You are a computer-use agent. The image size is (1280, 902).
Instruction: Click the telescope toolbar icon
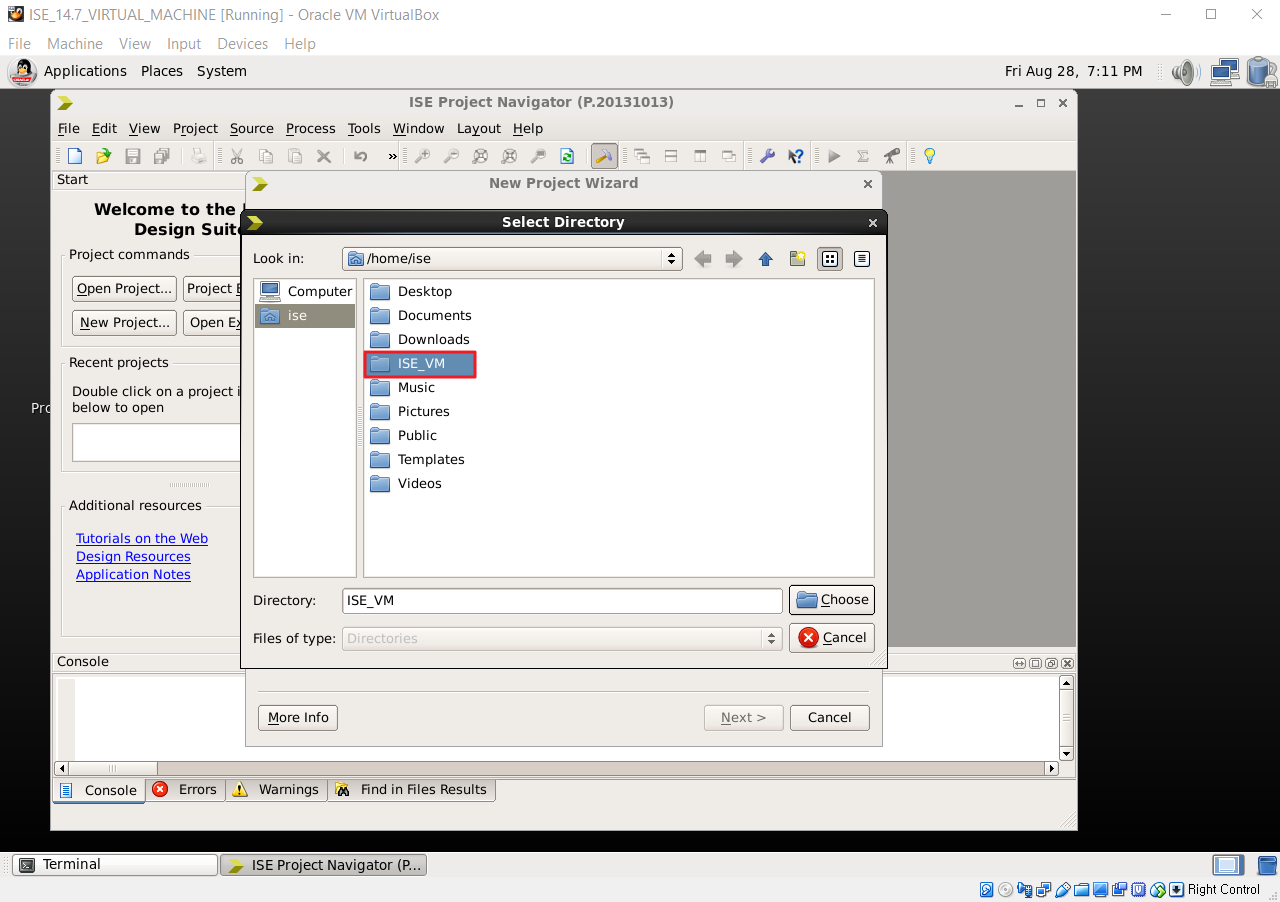892,156
